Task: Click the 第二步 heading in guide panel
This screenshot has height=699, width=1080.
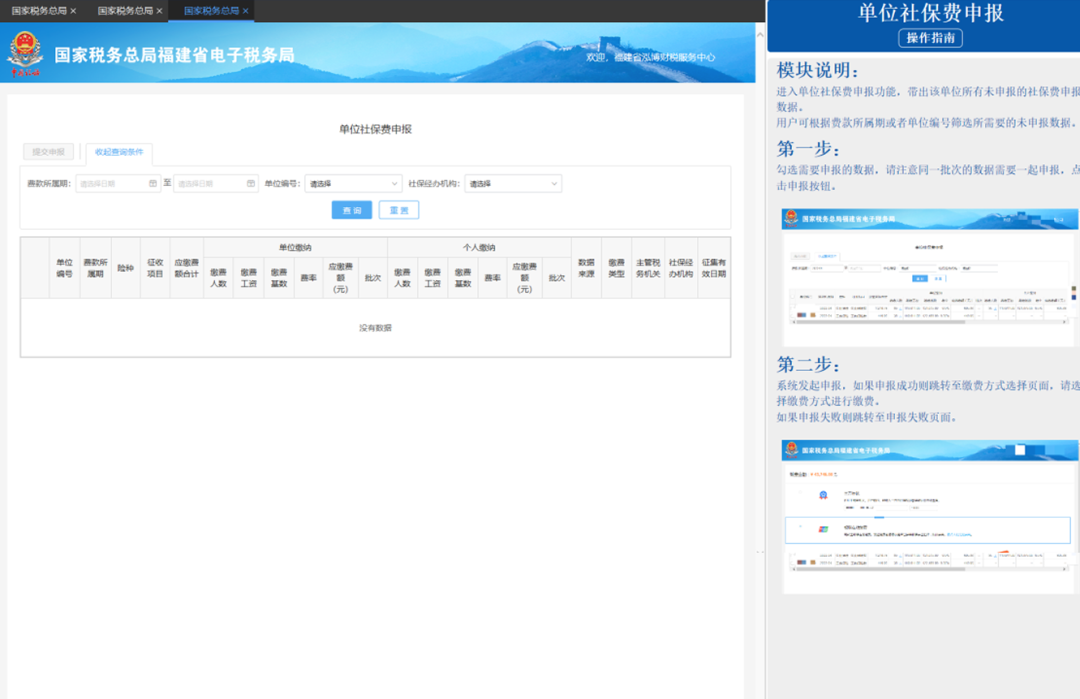Action: coord(808,364)
